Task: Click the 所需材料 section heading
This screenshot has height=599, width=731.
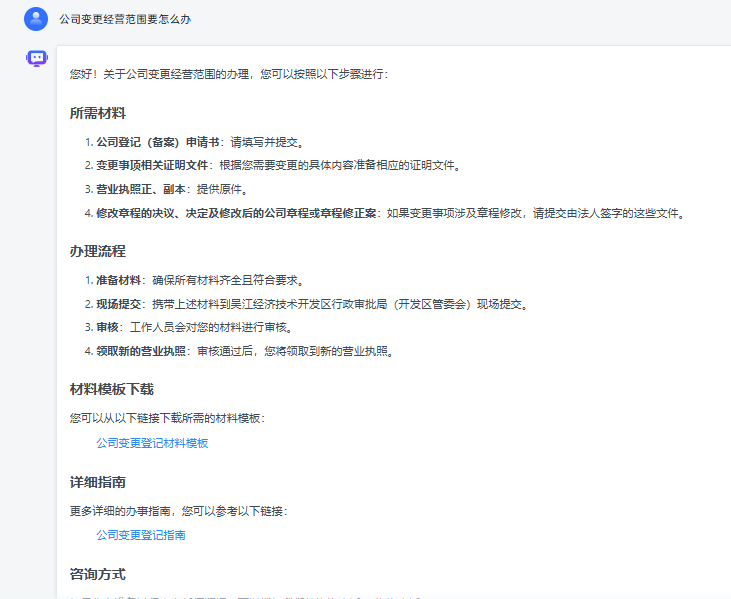Action: coord(97,113)
